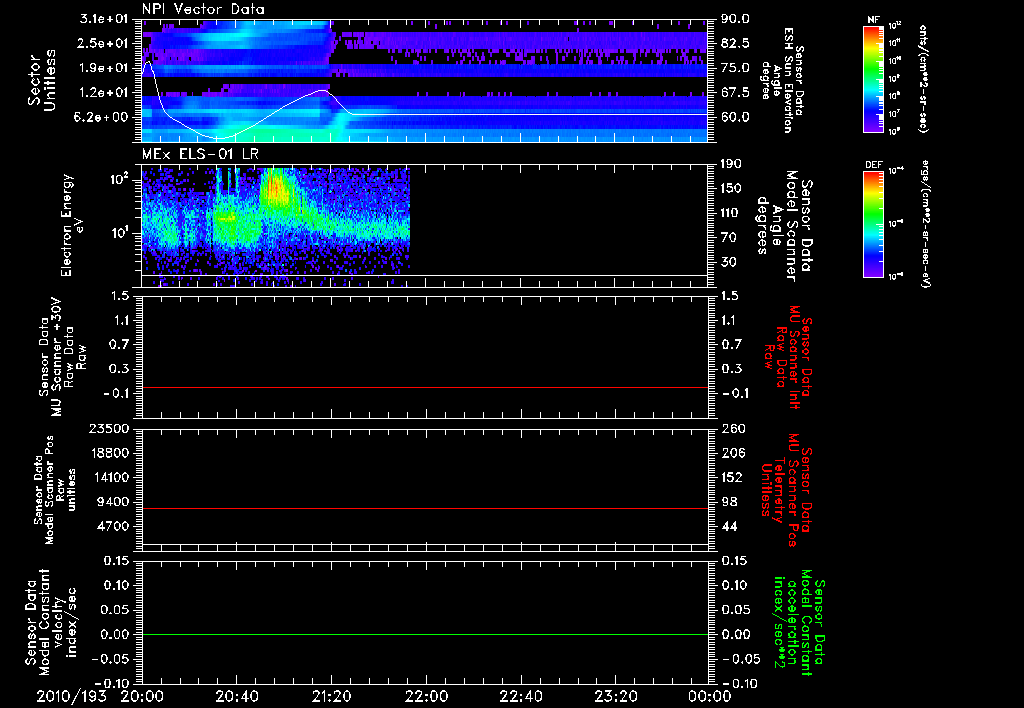Click the red 'MU Scanner Inh Raw Data' label
This screenshot has width=1024, height=708.
[787, 357]
